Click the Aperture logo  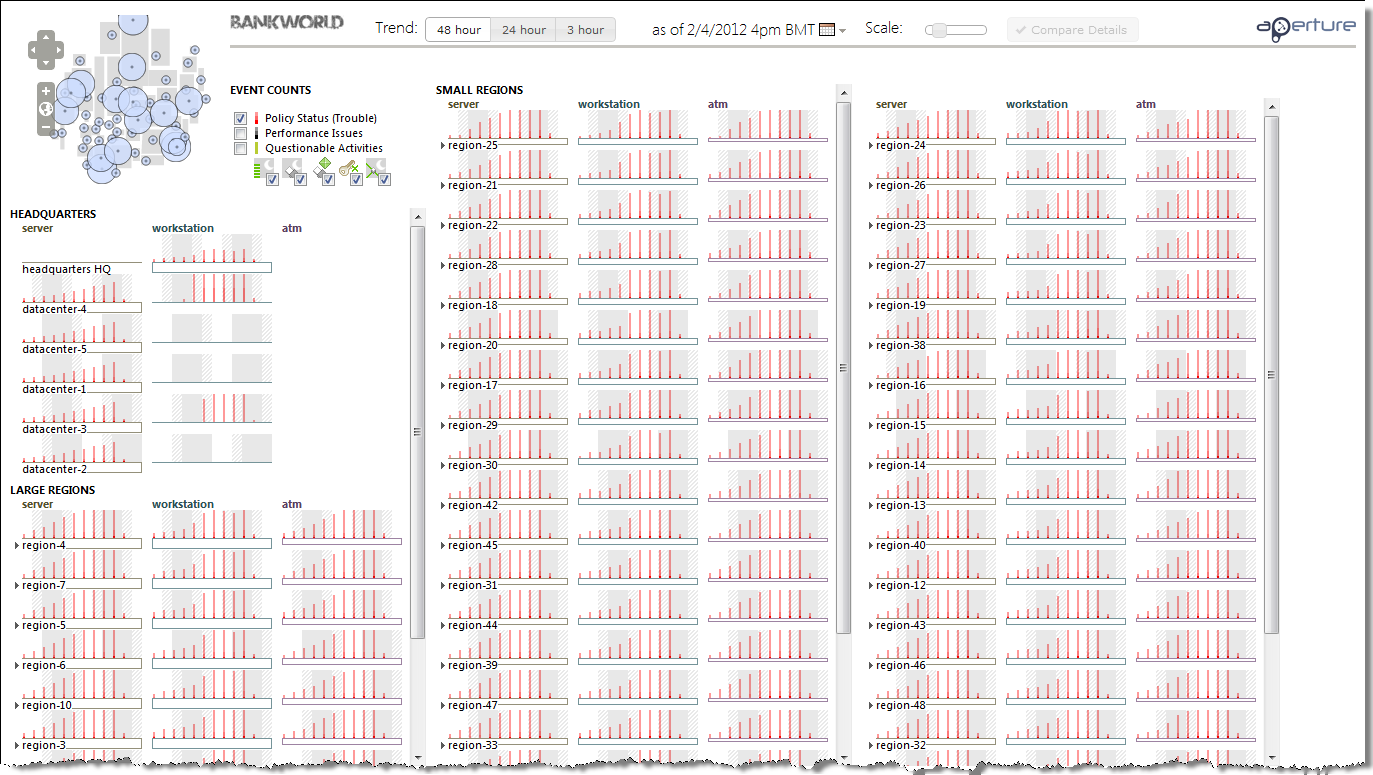[1305, 28]
